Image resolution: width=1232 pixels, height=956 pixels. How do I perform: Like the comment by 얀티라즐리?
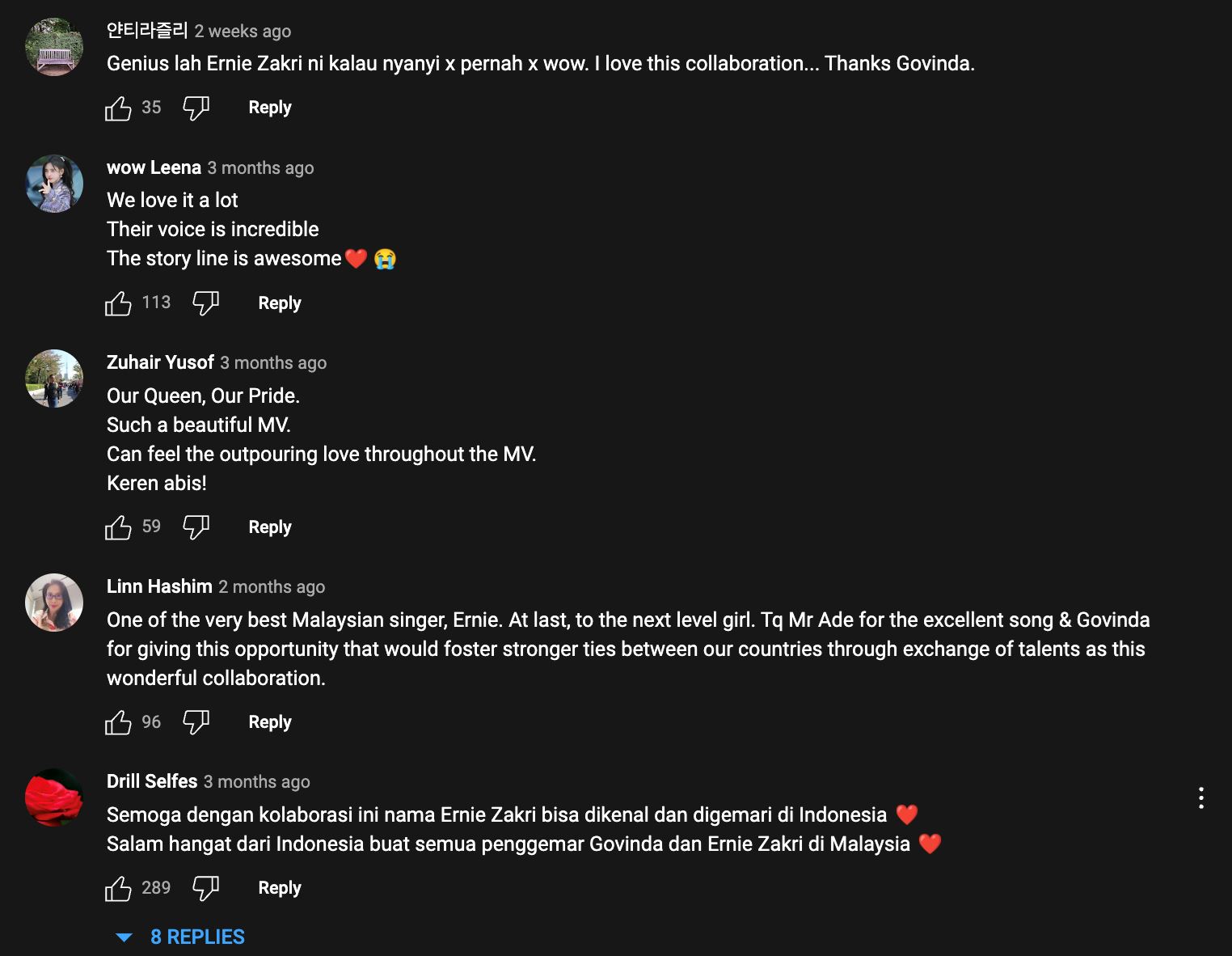(118, 108)
